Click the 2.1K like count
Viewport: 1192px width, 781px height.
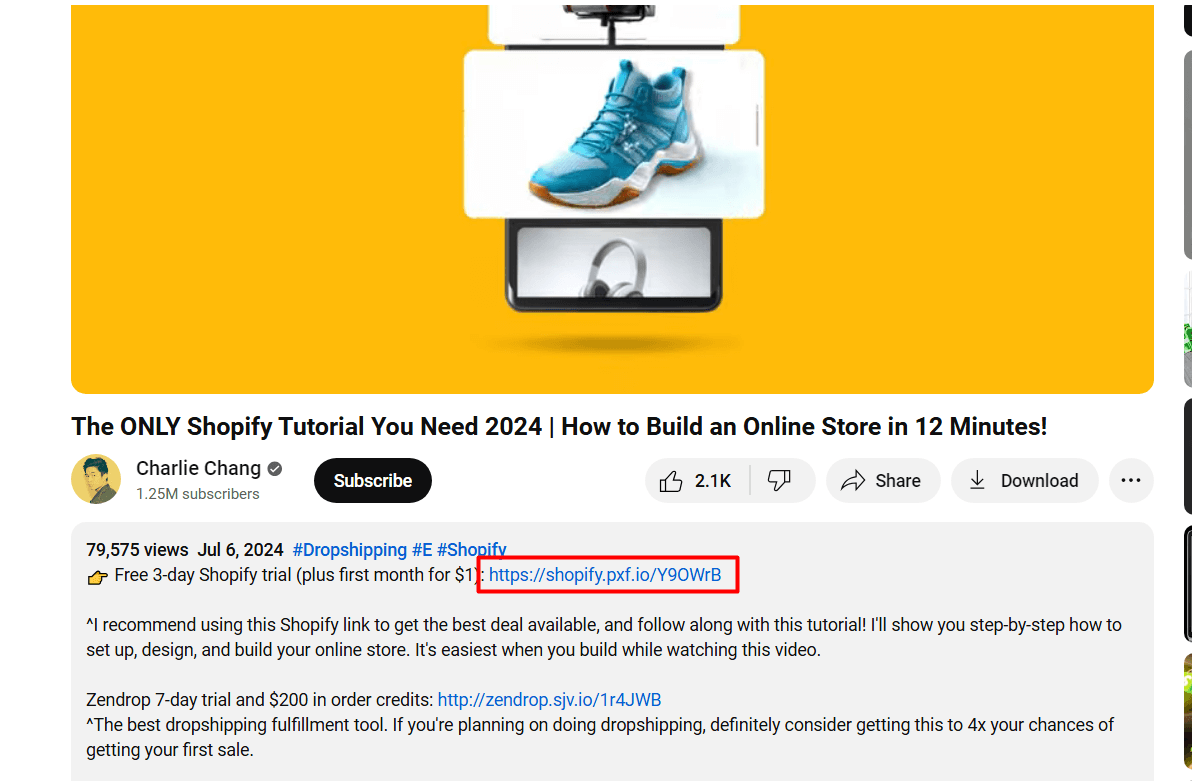click(712, 481)
